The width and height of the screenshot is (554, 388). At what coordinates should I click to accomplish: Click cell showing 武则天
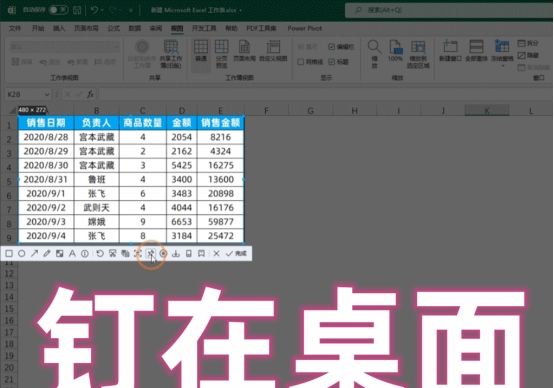tap(96, 208)
